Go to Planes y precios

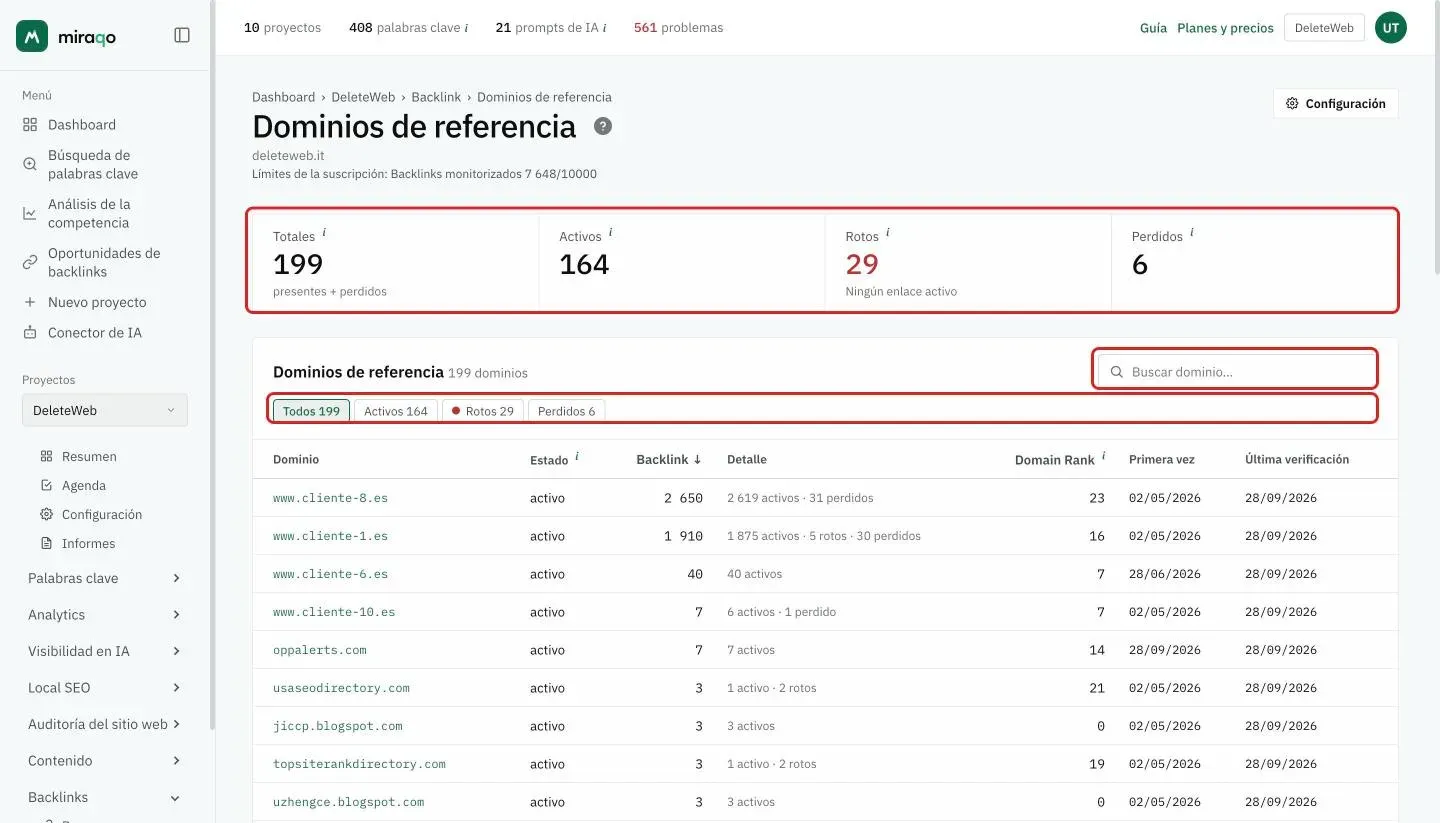tap(1225, 28)
